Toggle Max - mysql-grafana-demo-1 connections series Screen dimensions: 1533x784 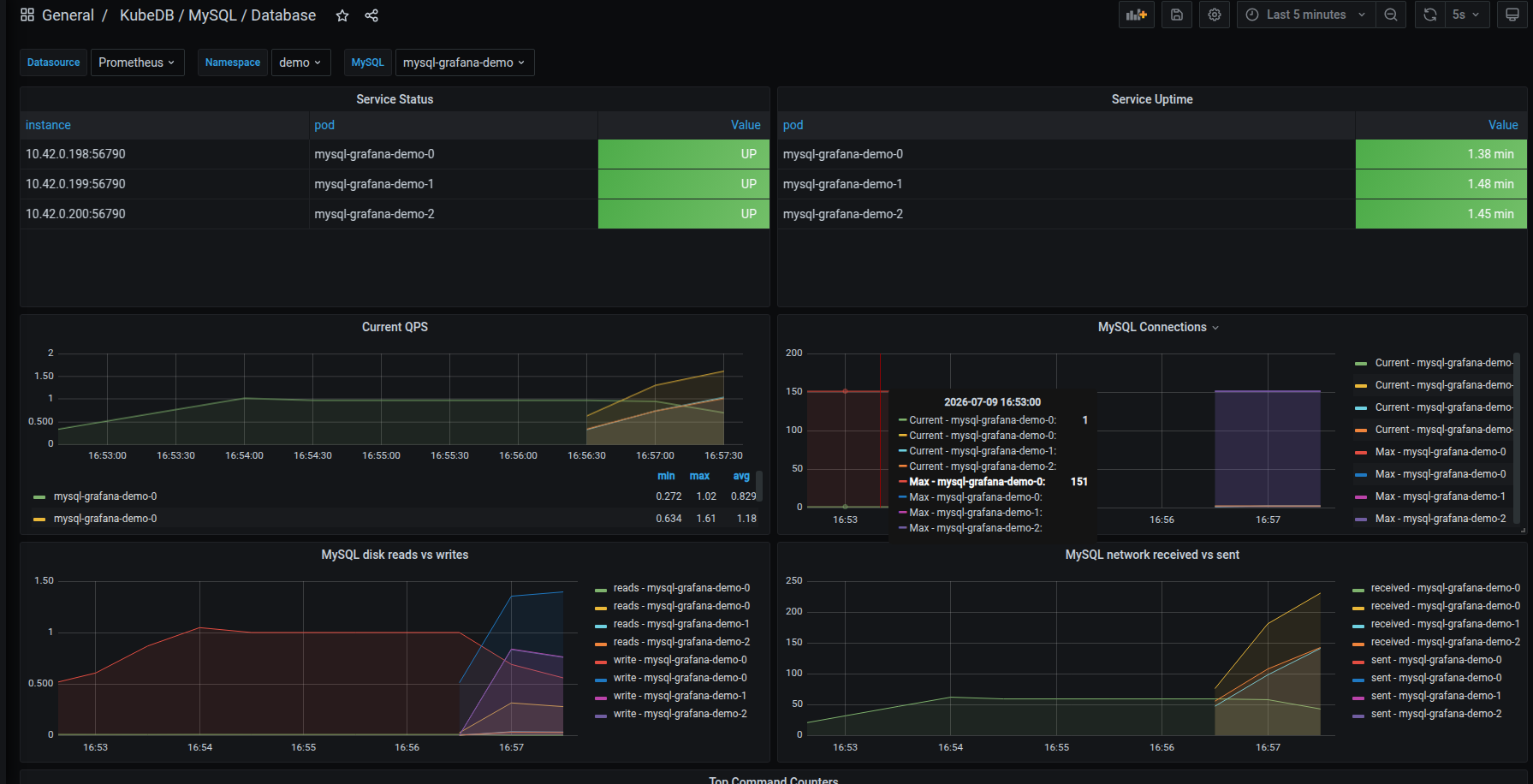point(1441,496)
